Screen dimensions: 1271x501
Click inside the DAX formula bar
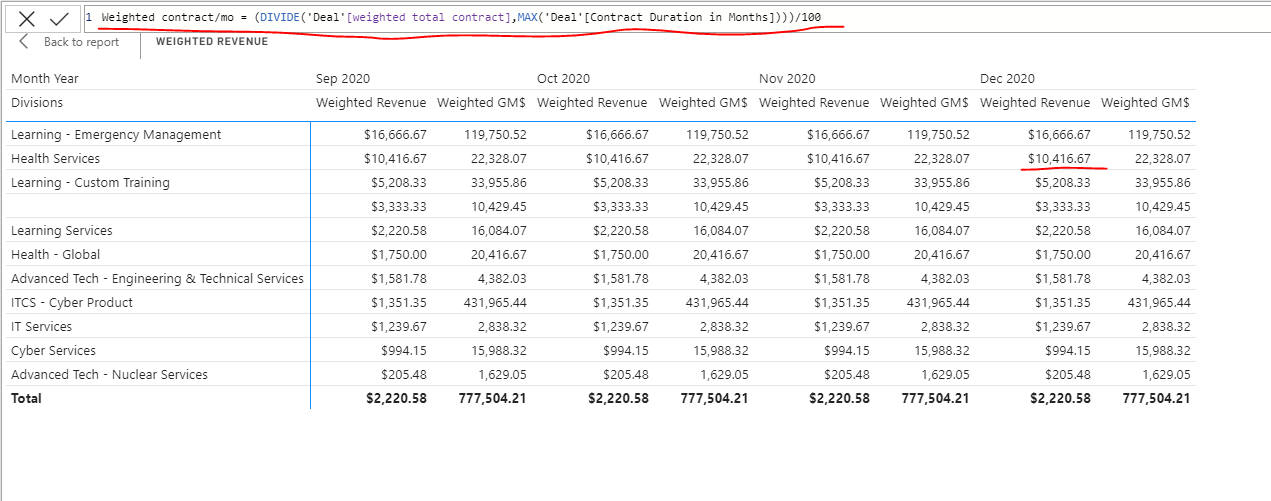click(x=675, y=17)
